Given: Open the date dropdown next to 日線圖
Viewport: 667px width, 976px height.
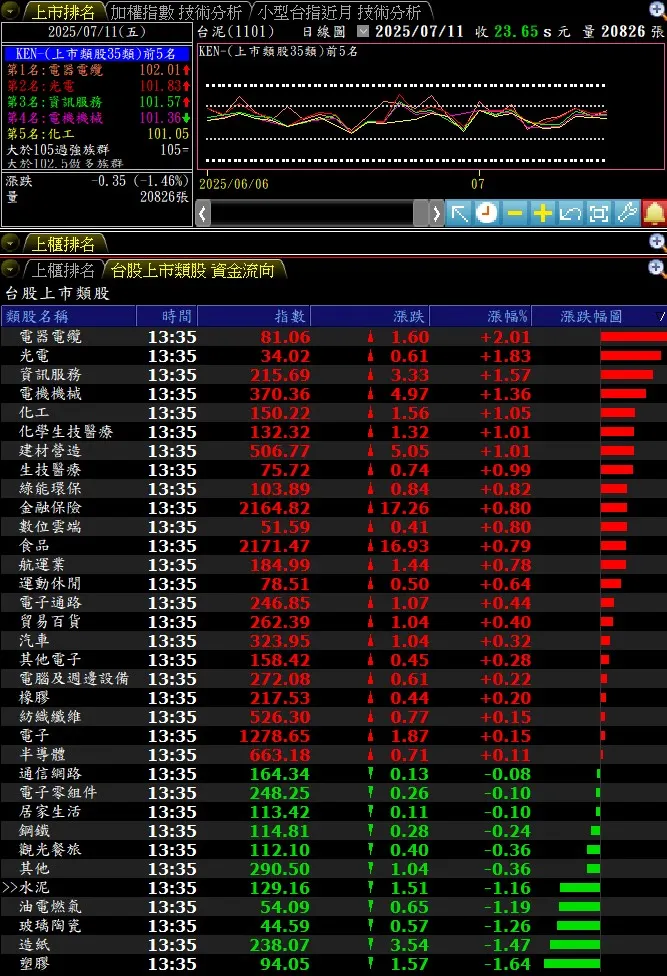Looking at the screenshot, I should tap(363, 31).
